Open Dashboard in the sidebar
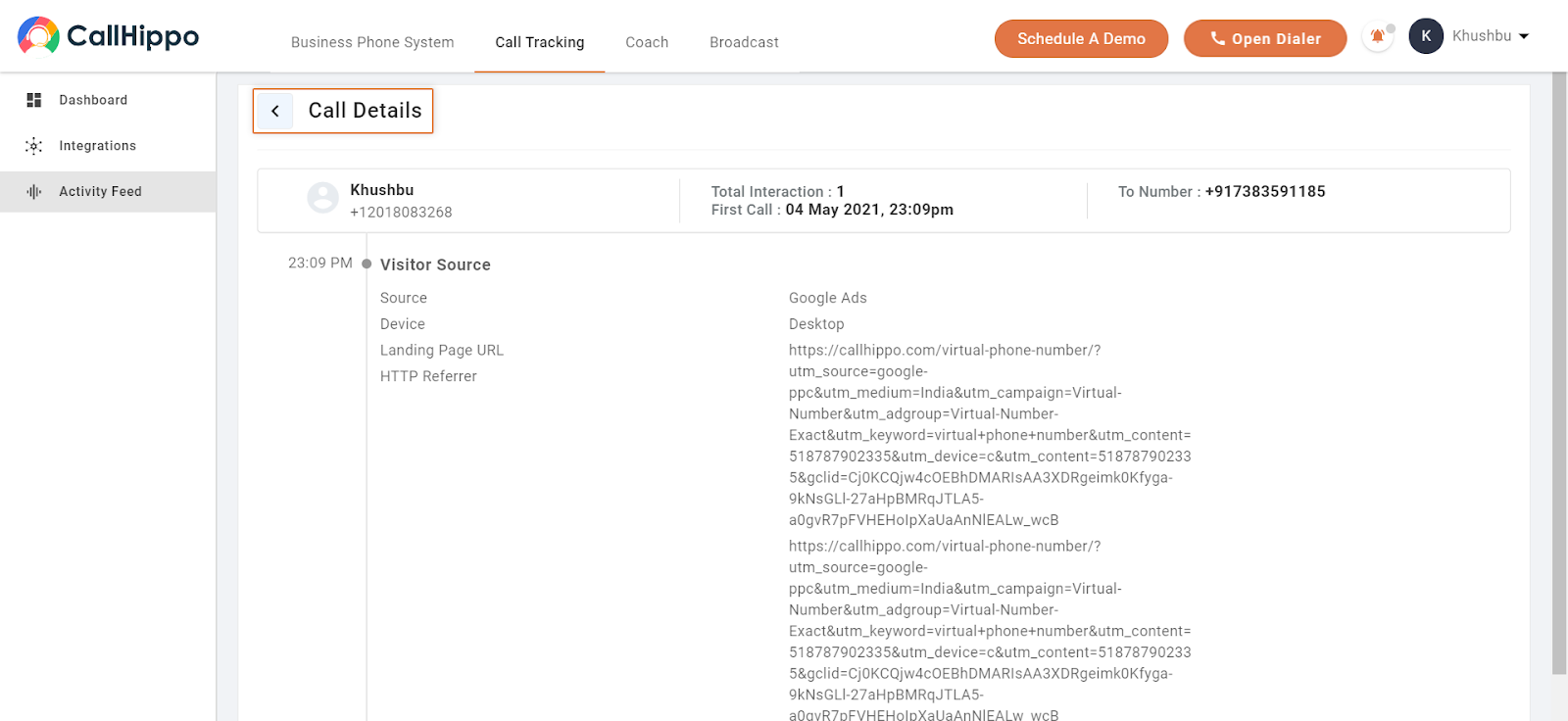The width and height of the screenshot is (1568, 721). 108,100
